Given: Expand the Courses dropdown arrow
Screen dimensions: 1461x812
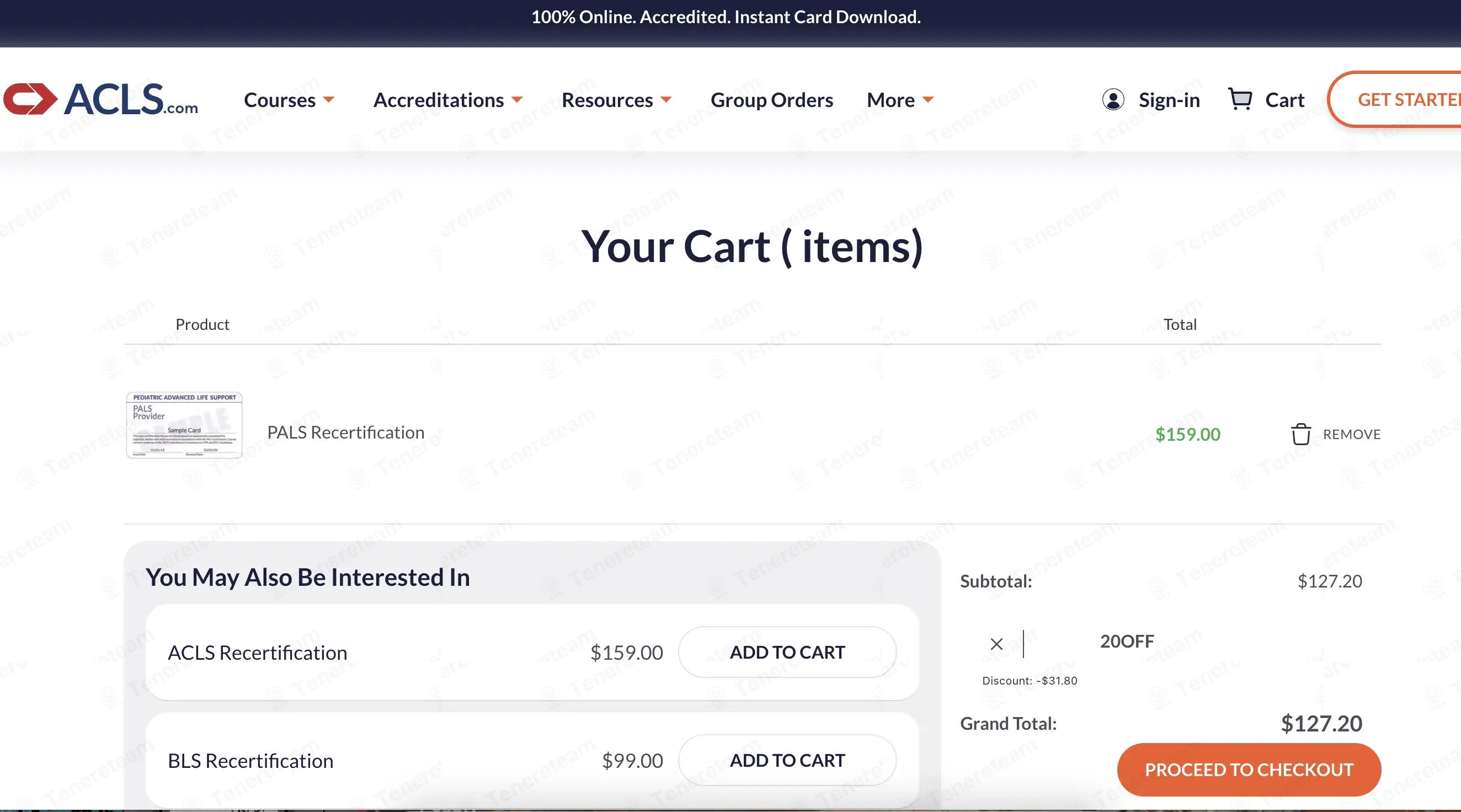Looking at the screenshot, I should tap(329, 100).
